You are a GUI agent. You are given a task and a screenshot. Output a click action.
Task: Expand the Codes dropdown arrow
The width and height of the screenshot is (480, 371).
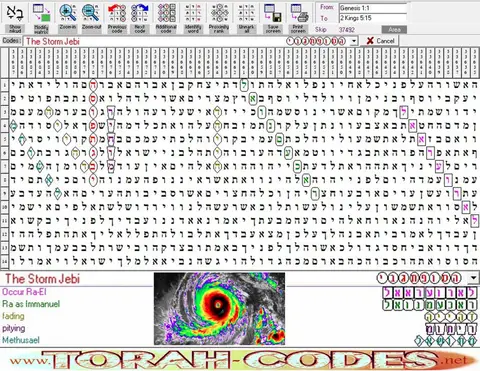(x=354, y=42)
